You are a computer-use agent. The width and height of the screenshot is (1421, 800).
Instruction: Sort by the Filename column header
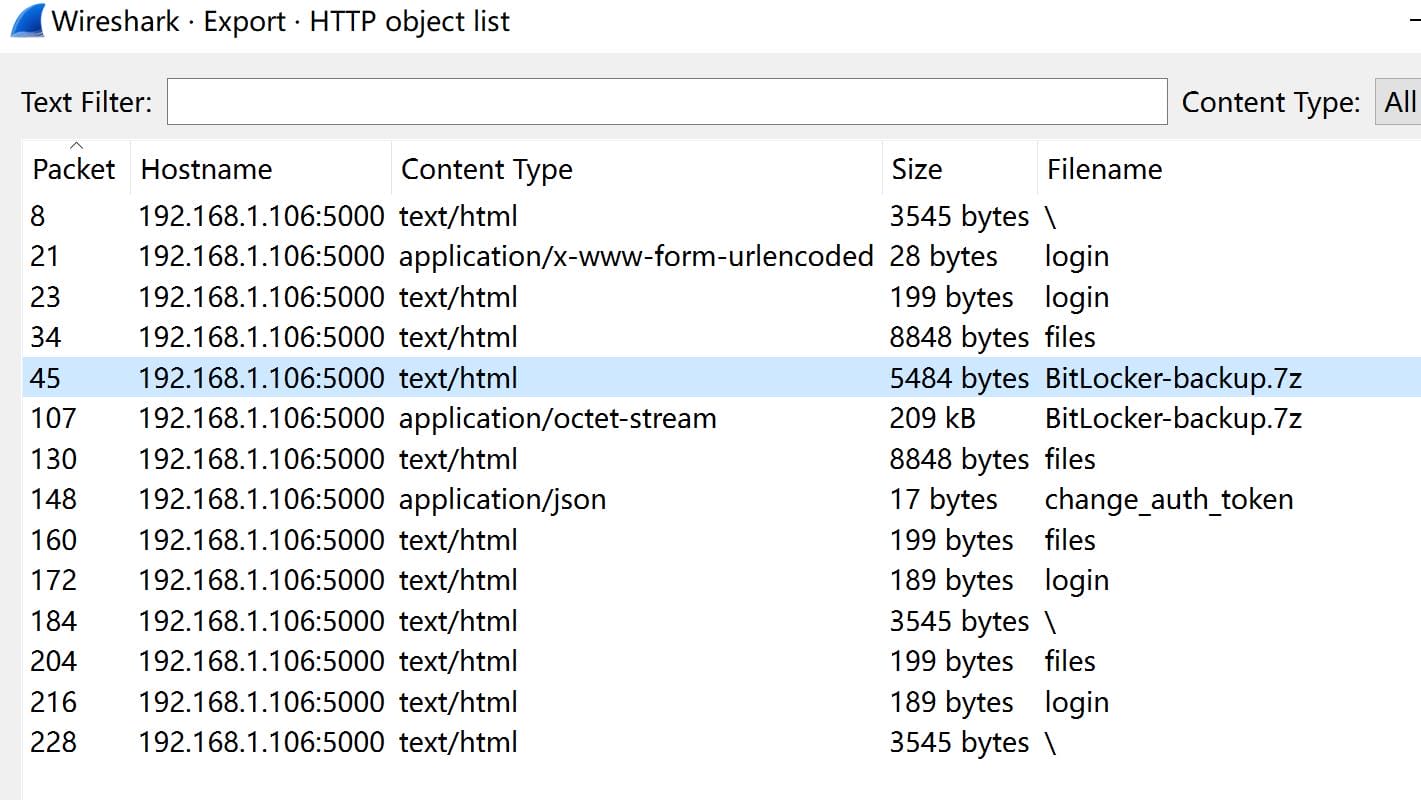[1228, 169]
